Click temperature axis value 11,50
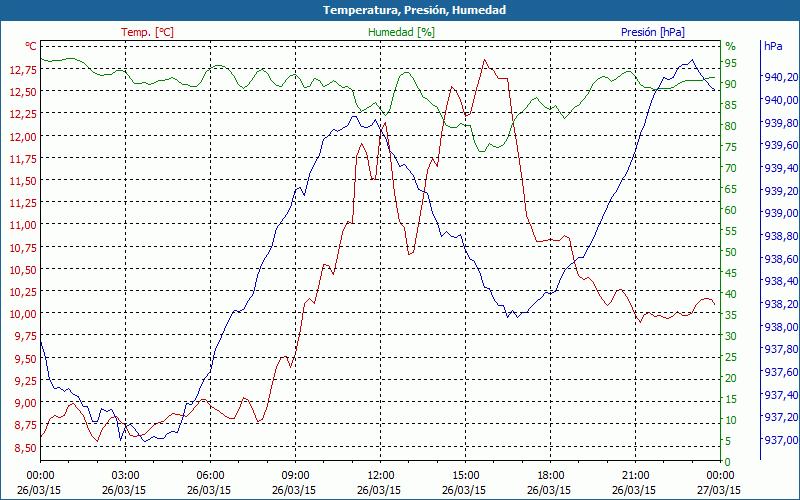 [x=23, y=181]
